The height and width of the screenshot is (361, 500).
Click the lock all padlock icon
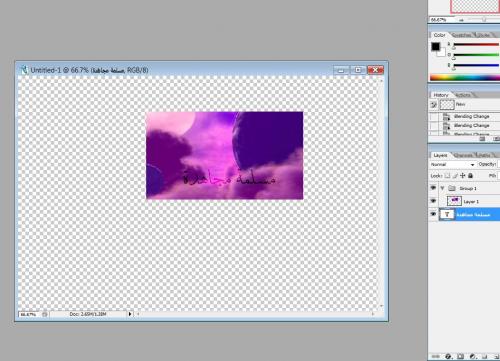(x=470, y=176)
